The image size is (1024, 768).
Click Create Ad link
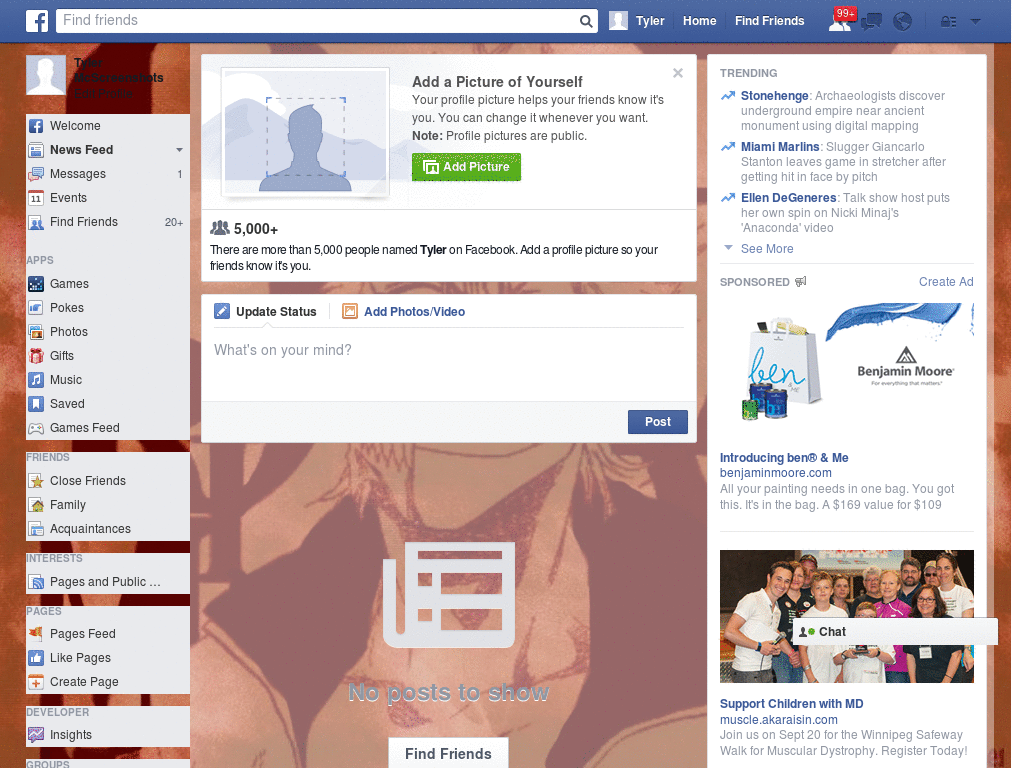(x=946, y=282)
